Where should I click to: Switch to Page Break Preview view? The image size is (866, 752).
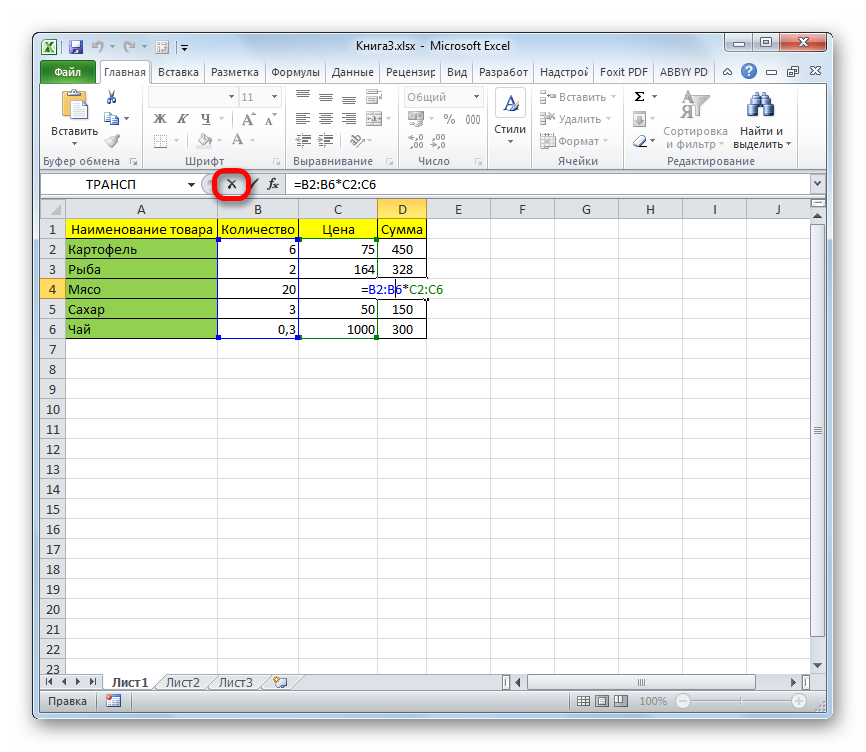(622, 702)
